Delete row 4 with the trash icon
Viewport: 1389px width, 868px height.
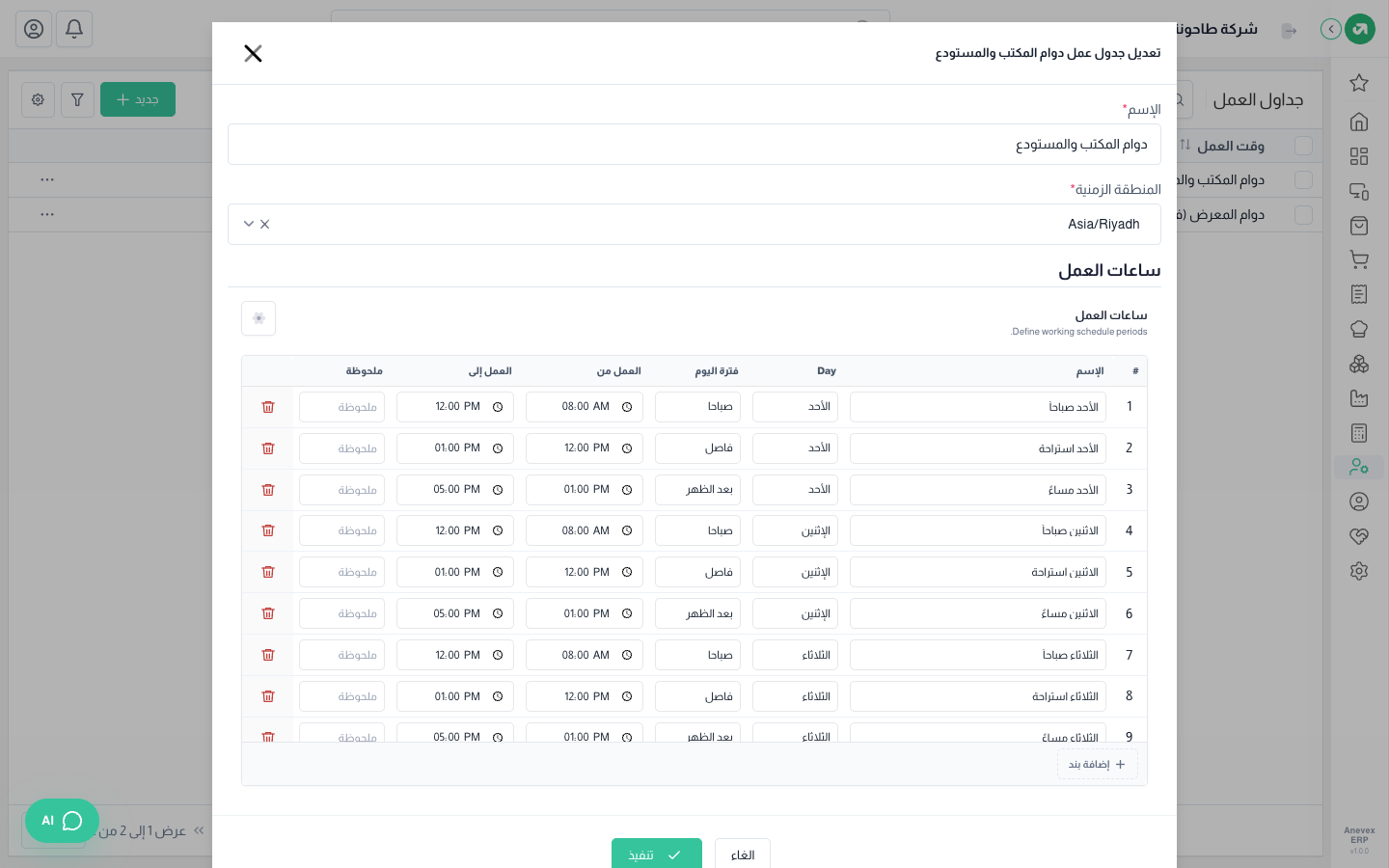(x=268, y=530)
